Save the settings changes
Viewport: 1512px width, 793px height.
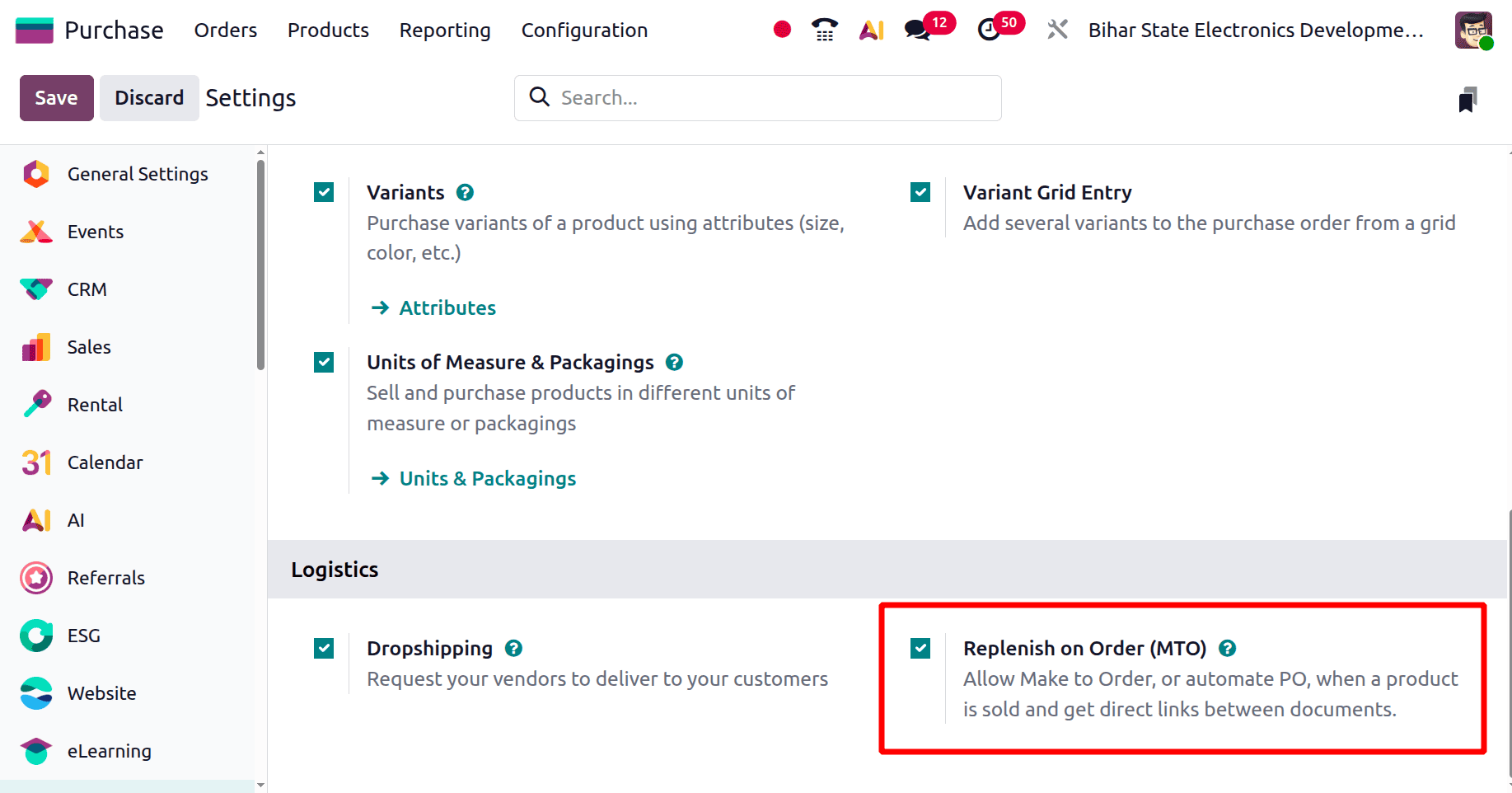pyautogui.click(x=56, y=97)
